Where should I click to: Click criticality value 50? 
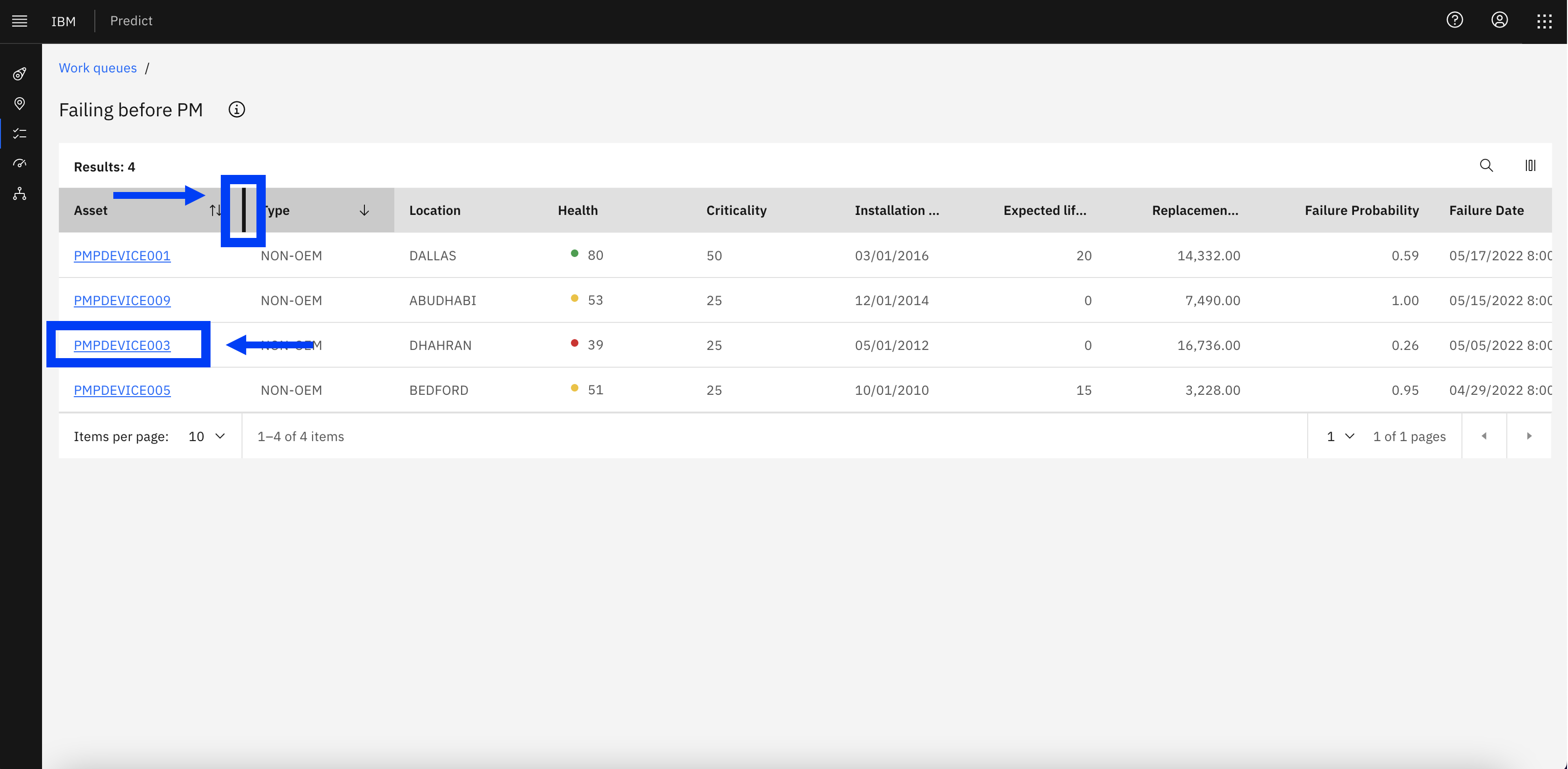(714, 256)
